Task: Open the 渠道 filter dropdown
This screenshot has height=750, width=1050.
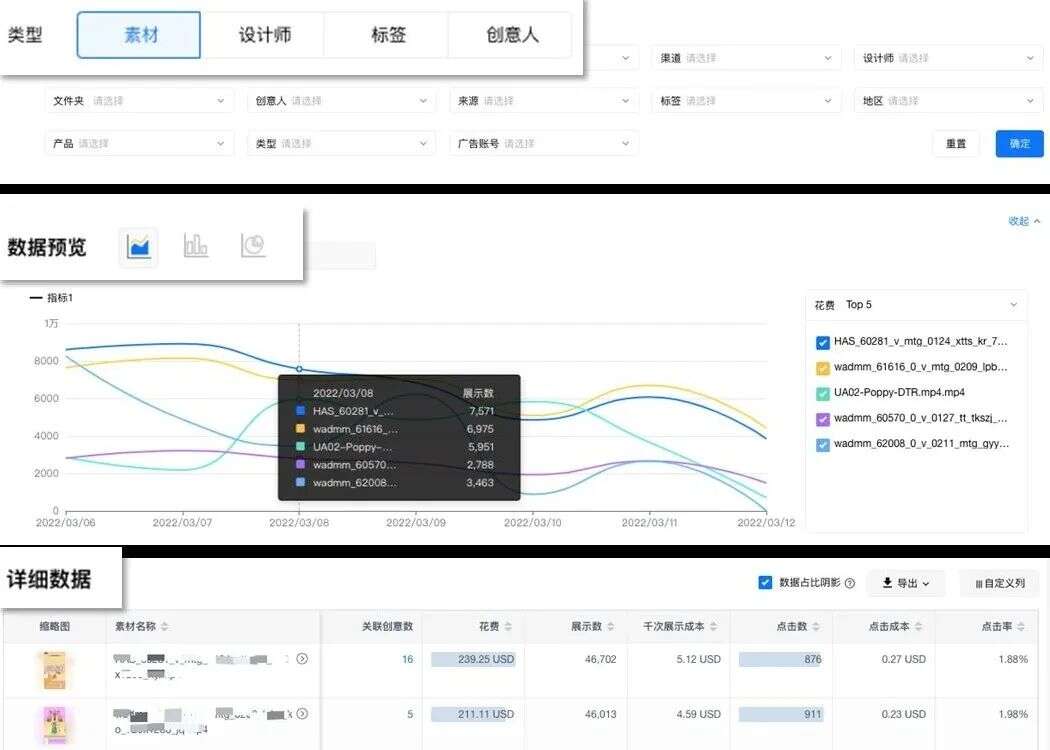Action: pyautogui.click(x=745, y=57)
